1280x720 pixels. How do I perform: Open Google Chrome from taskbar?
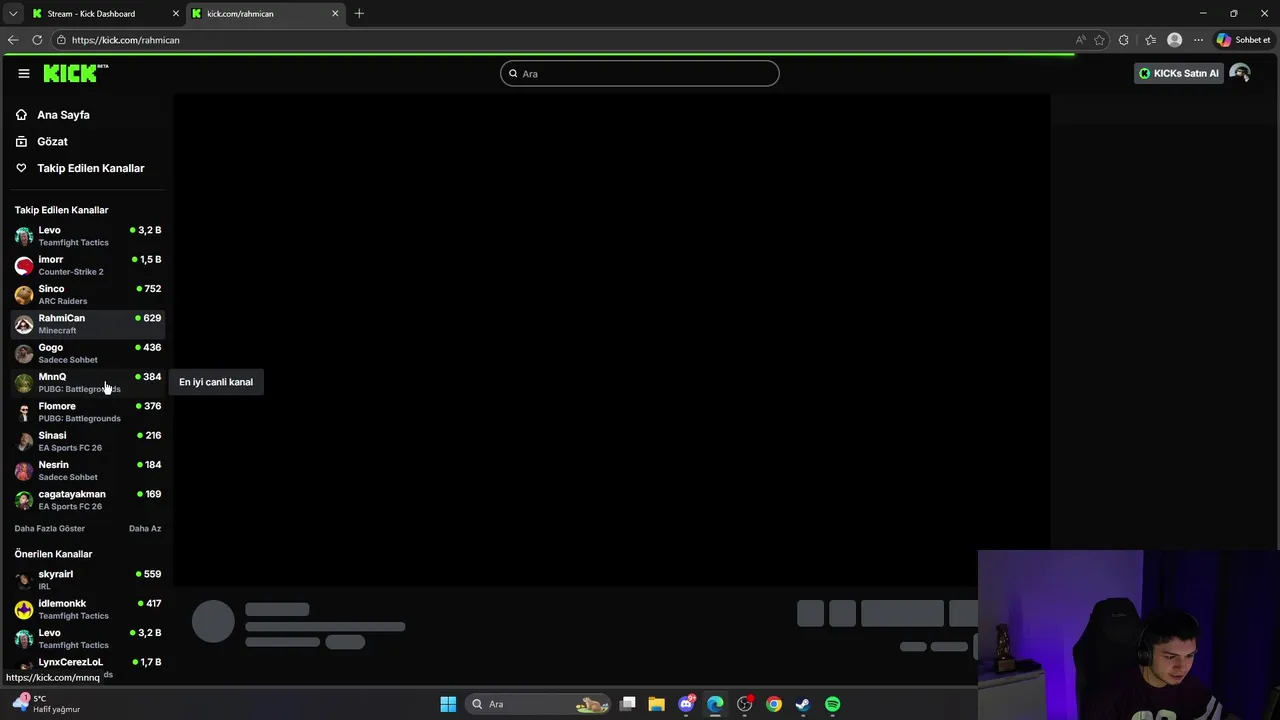pos(774,704)
